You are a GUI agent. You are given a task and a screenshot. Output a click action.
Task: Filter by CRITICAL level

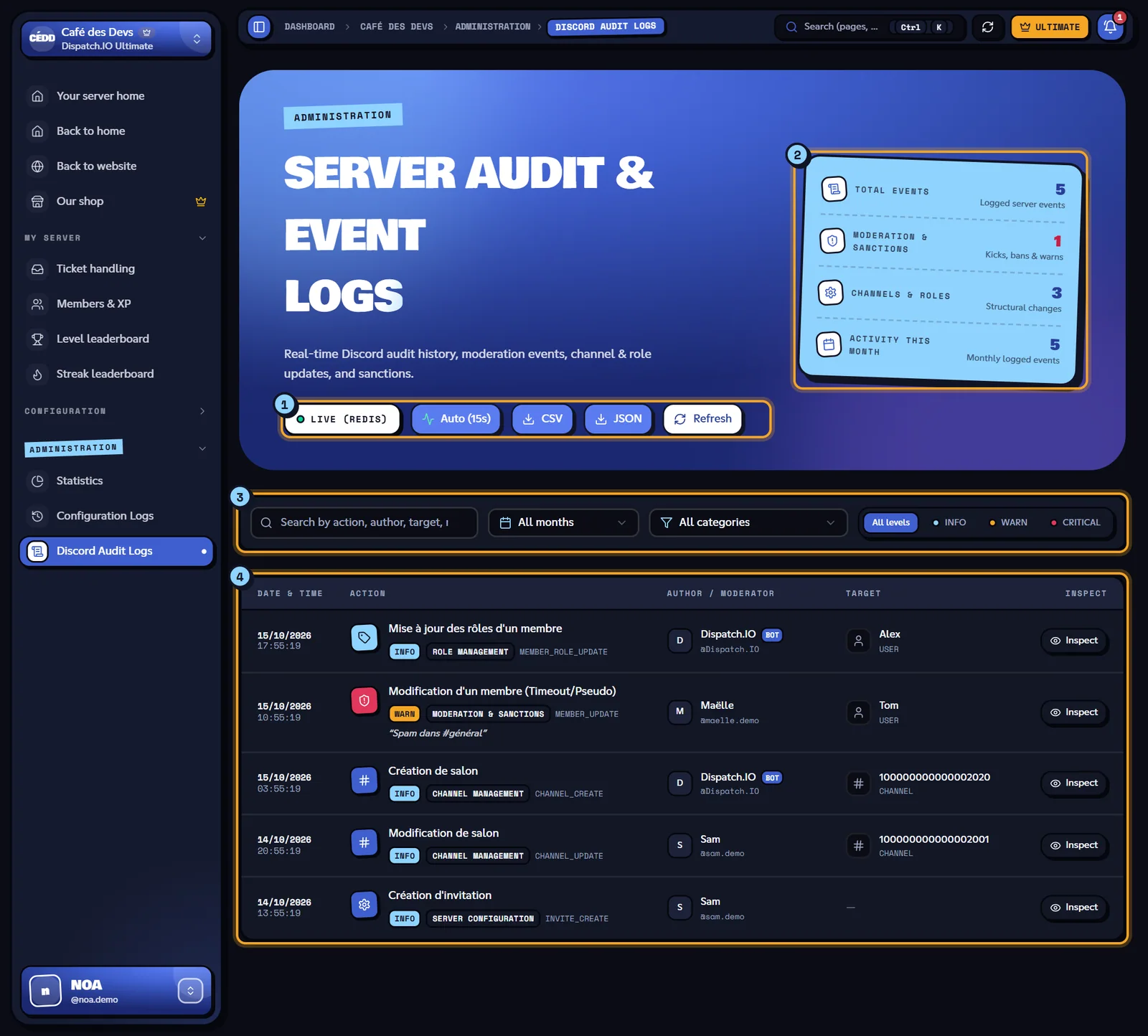click(x=1075, y=523)
